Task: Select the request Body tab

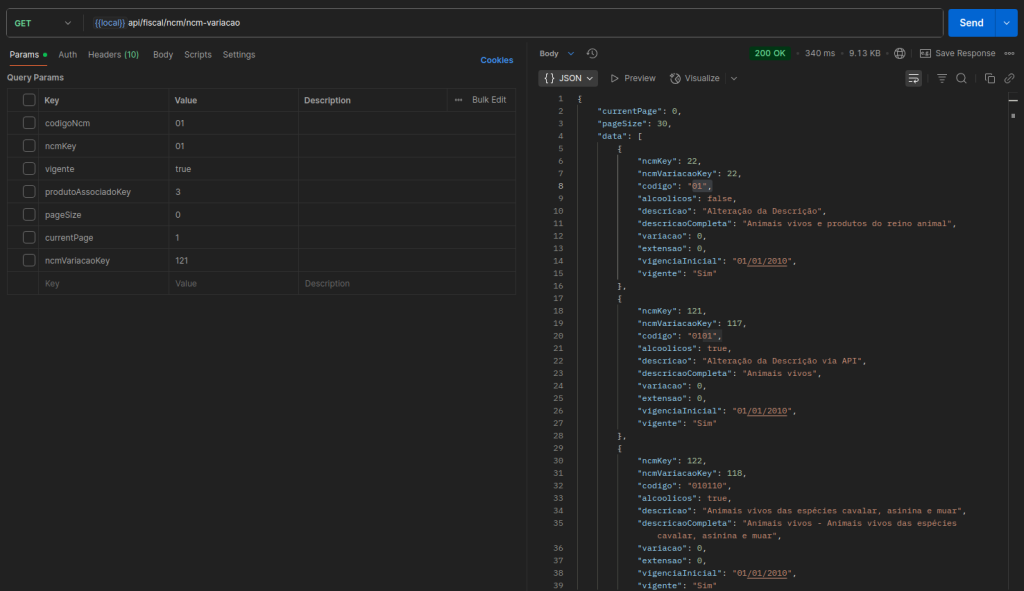Action: [163, 55]
